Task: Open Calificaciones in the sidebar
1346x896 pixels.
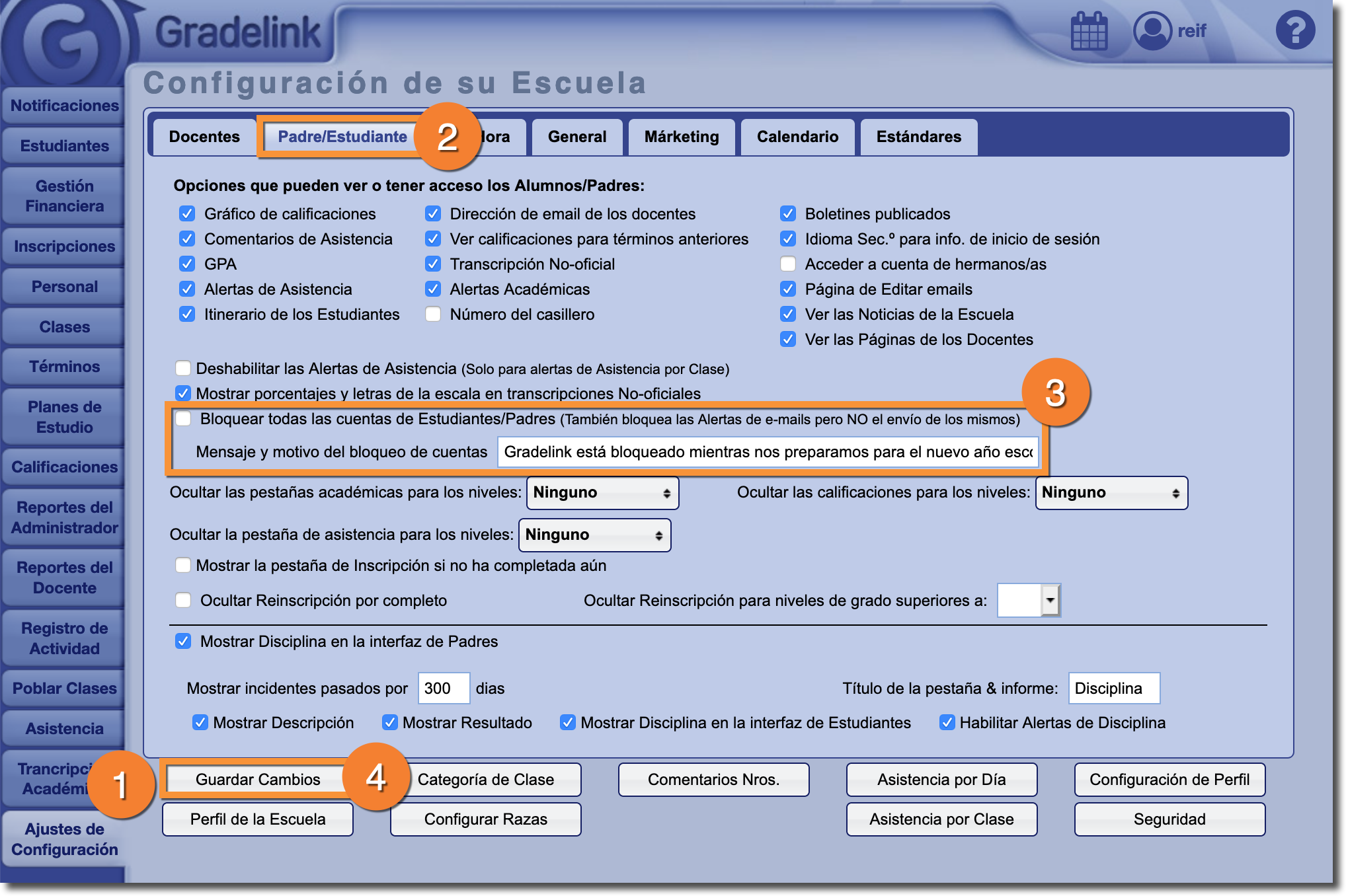Action: [64, 467]
